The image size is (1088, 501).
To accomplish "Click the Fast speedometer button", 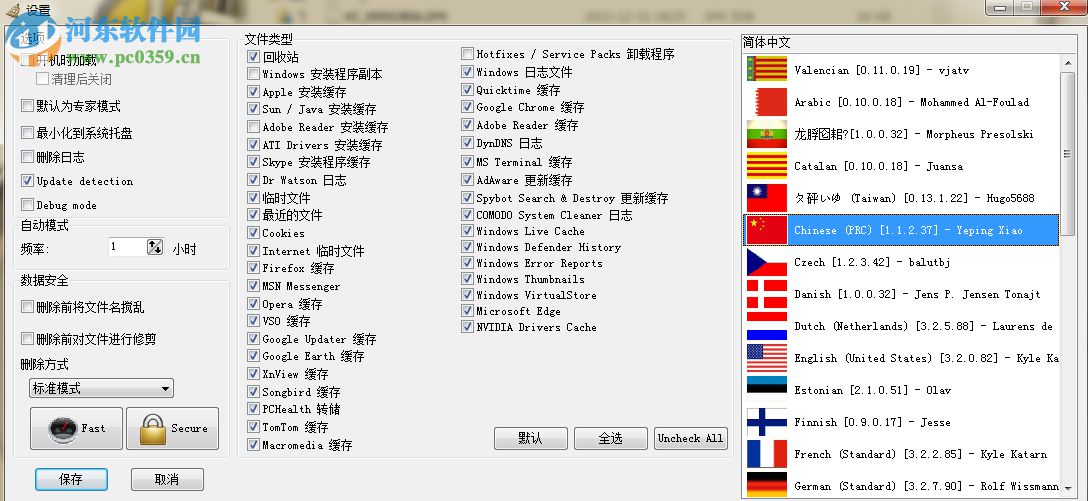I will 76,429.
